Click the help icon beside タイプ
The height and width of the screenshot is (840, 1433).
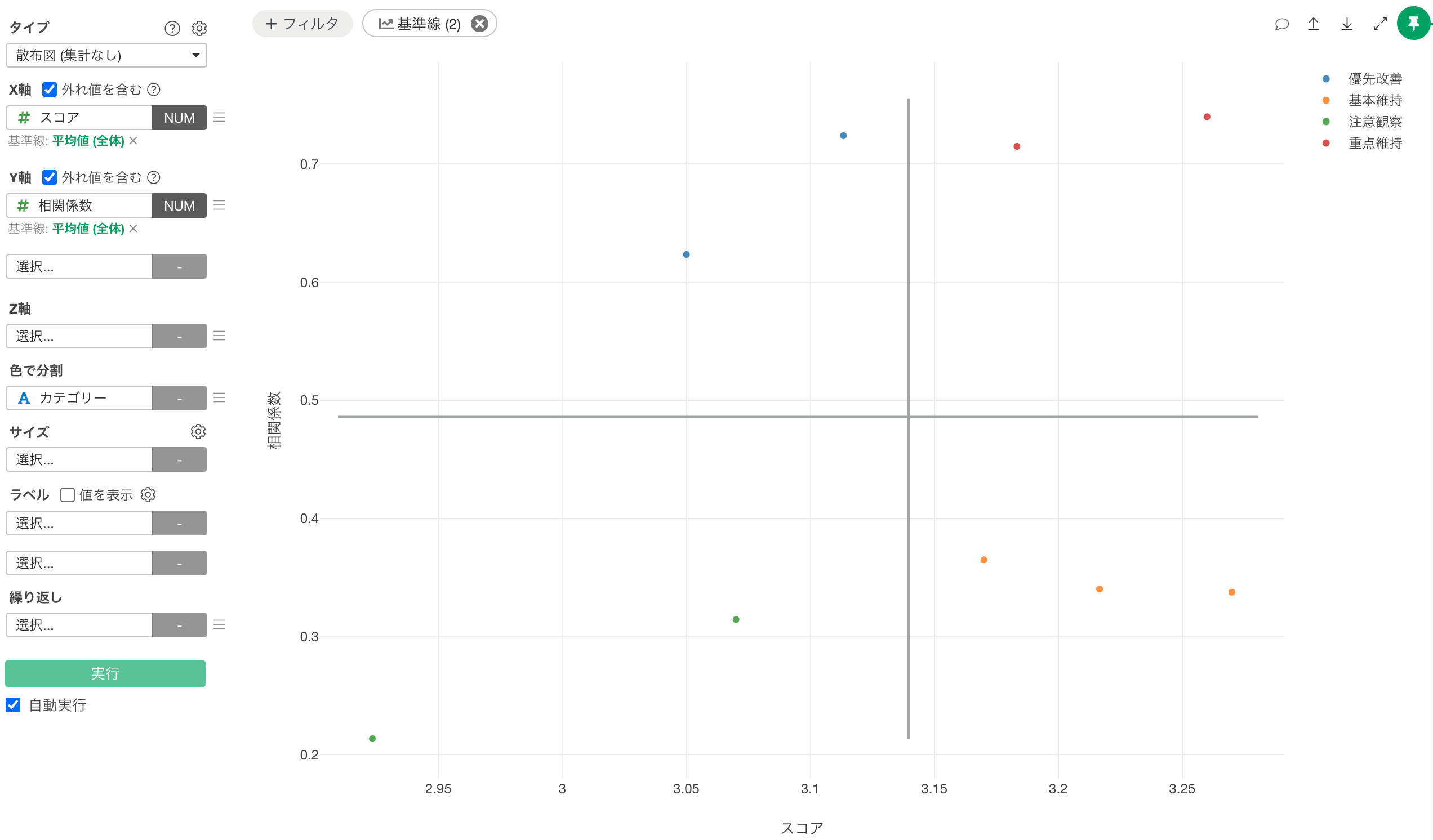[x=172, y=28]
